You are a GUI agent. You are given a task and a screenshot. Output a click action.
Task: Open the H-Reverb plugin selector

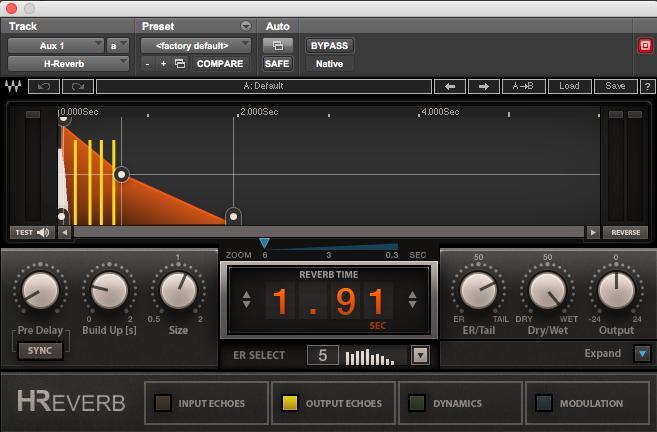tap(68, 64)
